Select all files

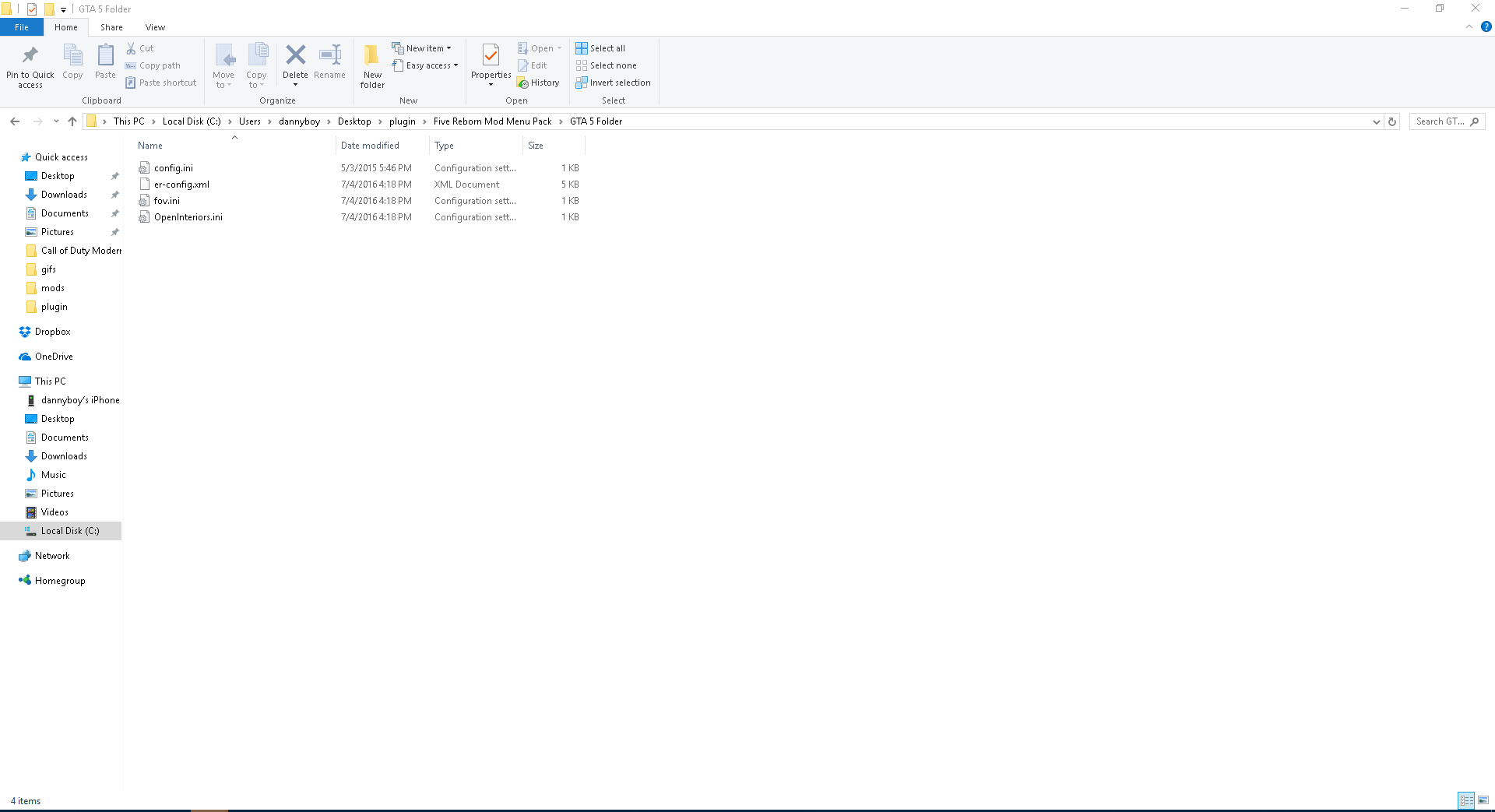(x=600, y=48)
